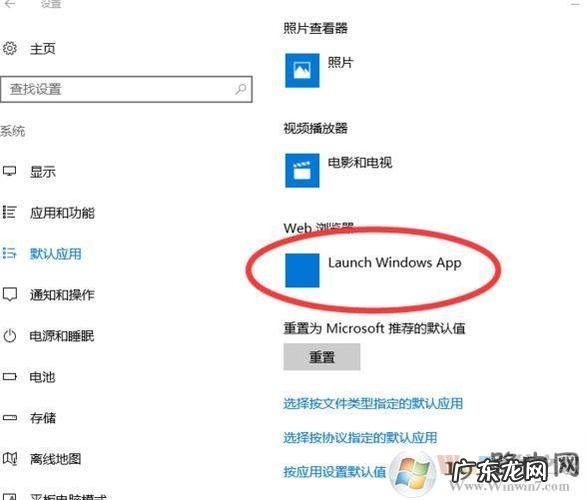This screenshot has width=586, height=500.
Task: Select the Battery icon
Action: pos(9,376)
